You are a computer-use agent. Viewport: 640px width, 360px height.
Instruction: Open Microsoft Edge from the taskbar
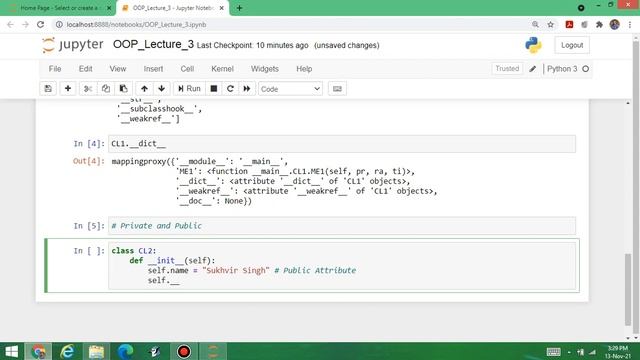[125, 351]
